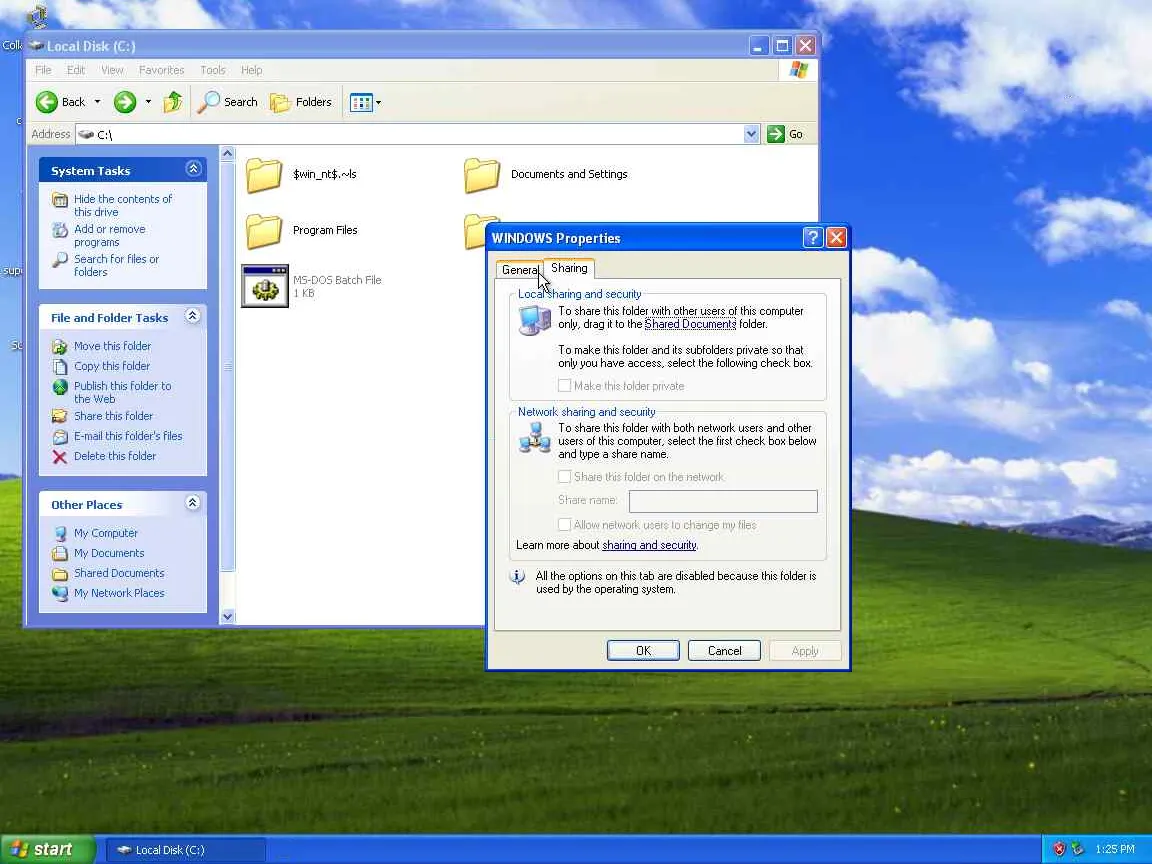Open the Views toolbar icon
This screenshot has height=864, width=1152.
(x=361, y=103)
